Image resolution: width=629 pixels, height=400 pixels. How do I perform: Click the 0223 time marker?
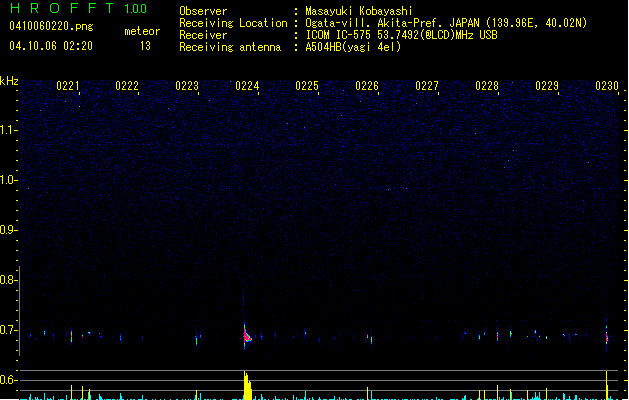[x=187, y=86]
